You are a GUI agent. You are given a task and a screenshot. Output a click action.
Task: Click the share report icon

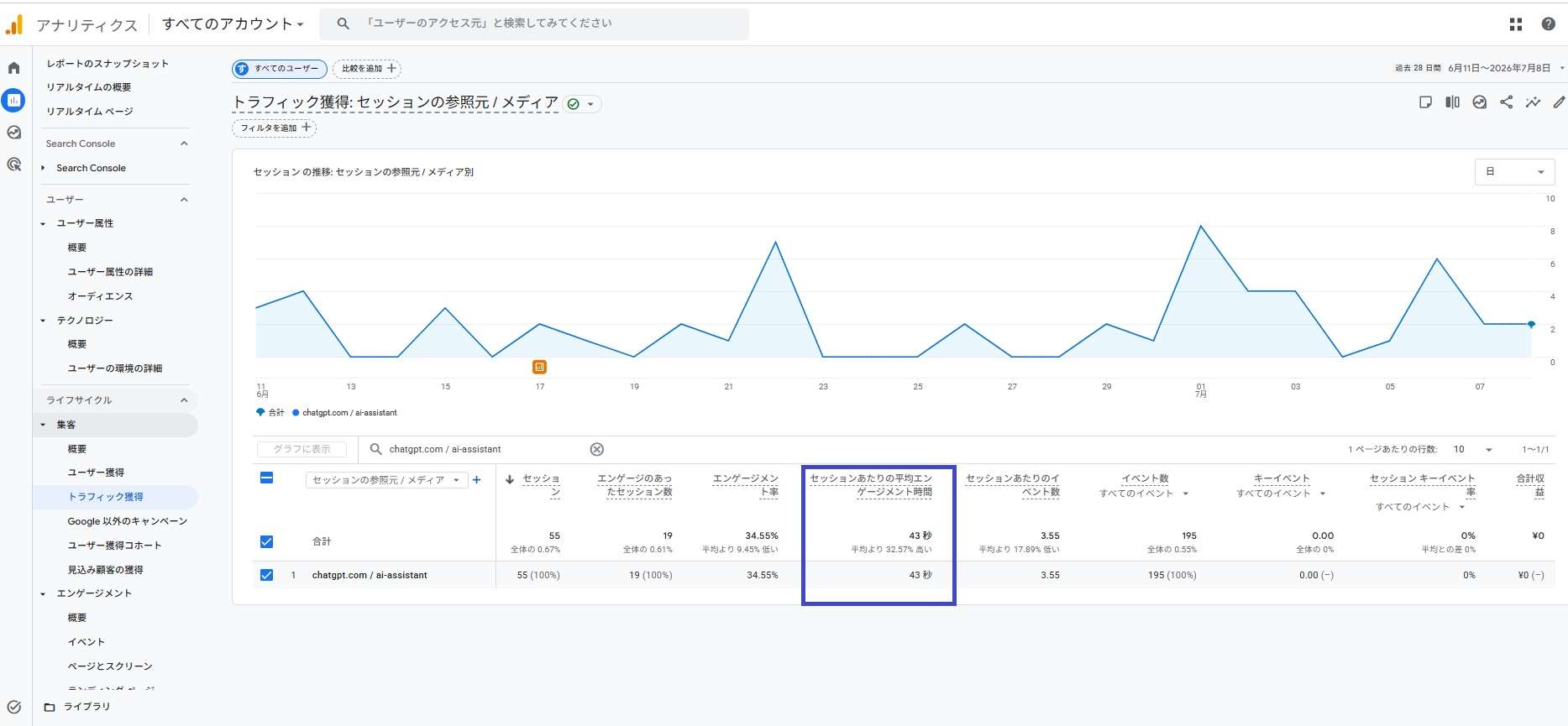(1507, 102)
